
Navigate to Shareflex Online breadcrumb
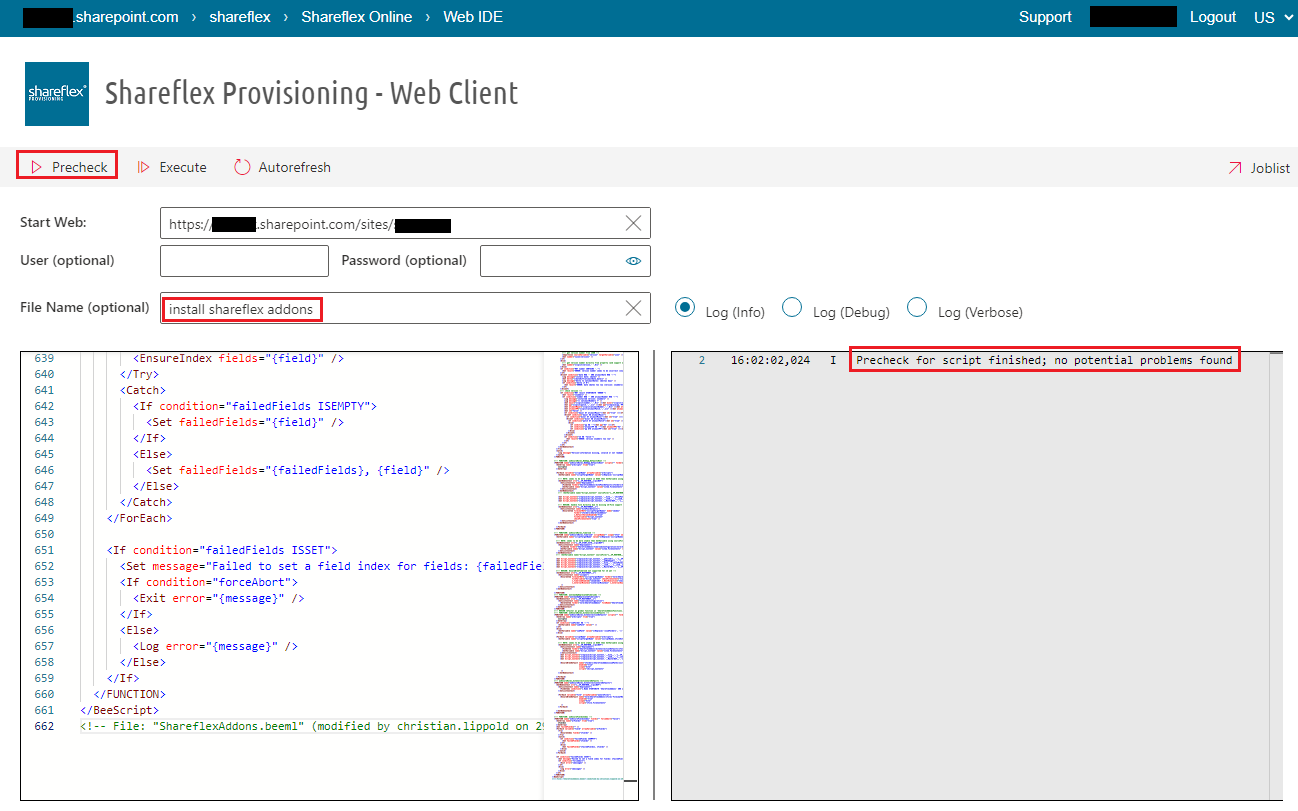(357, 17)
